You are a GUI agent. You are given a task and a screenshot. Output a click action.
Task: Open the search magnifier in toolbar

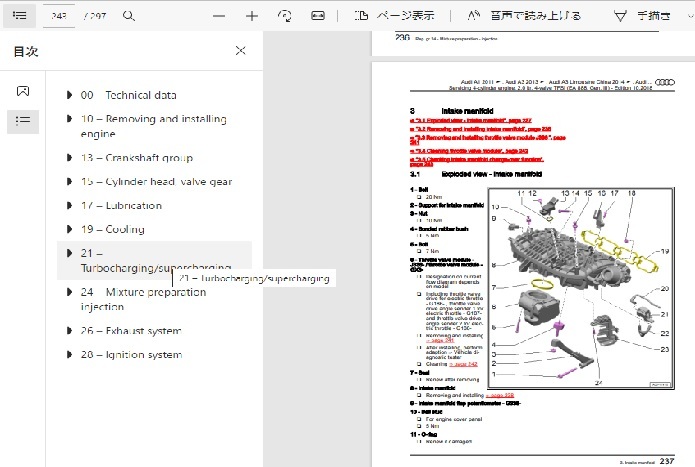coord(129,16)
